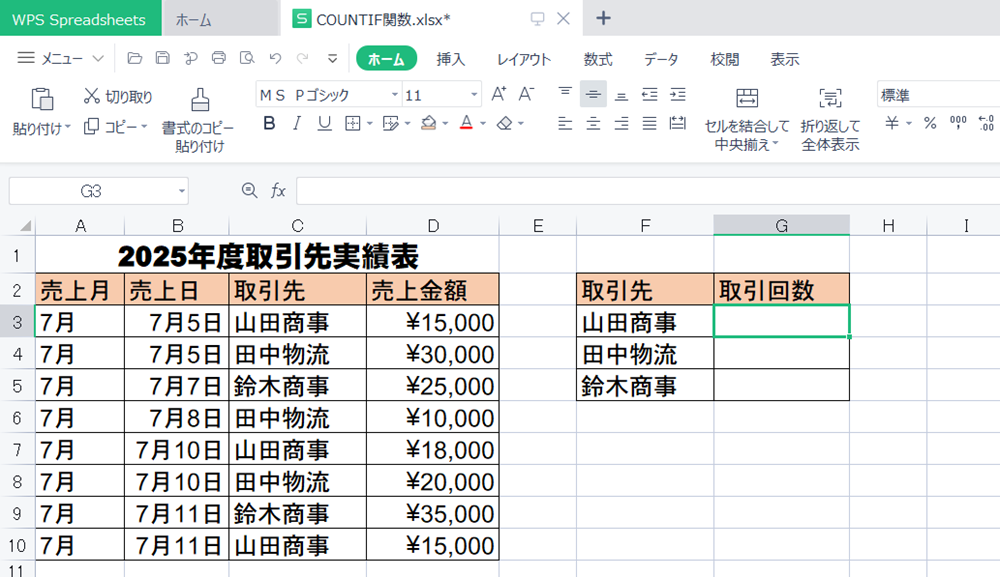The width and height of the screenshot is (1000, 577).
Task: Select the column G header
Action: pyautogui.click(x=781, y=225)
